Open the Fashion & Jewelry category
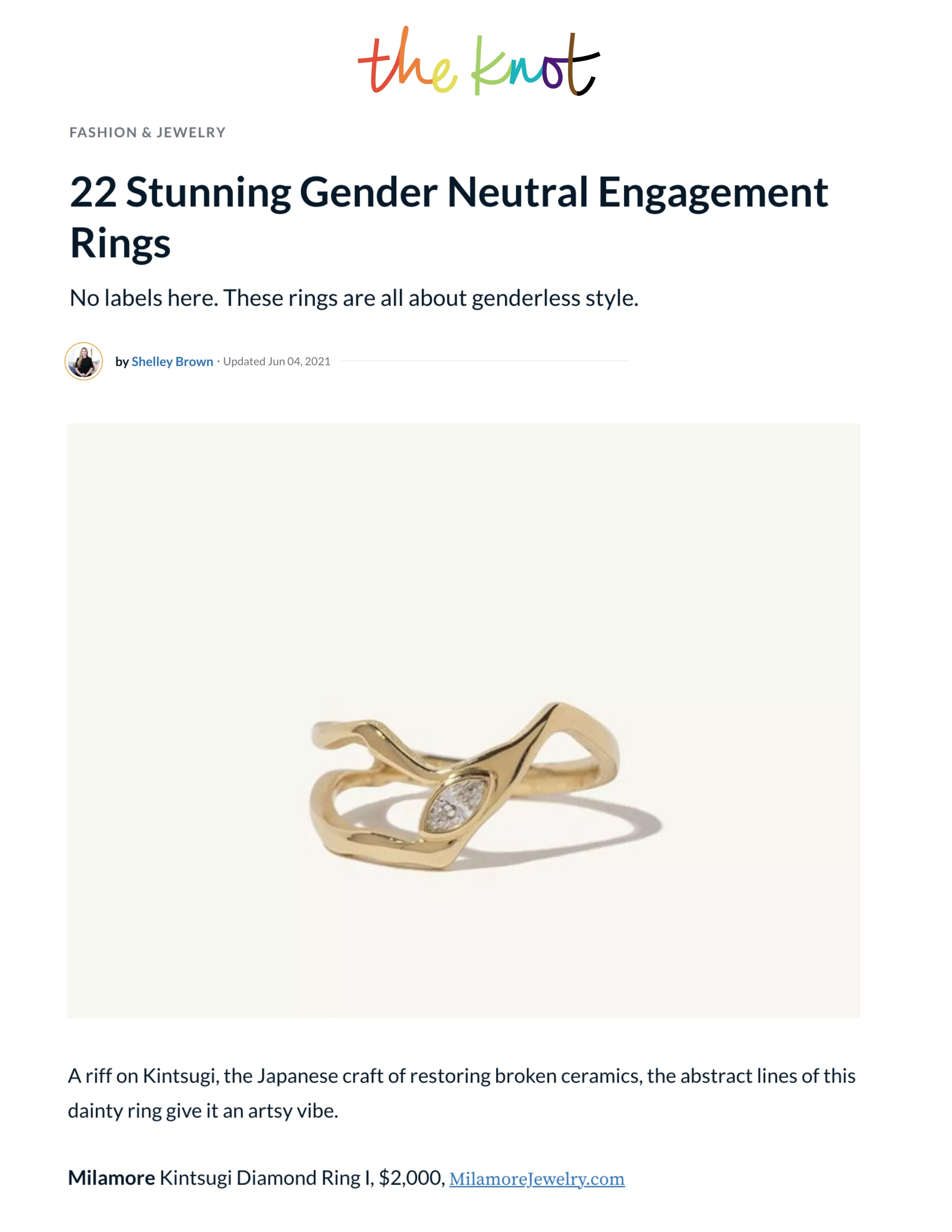The width and height of the screenshot is (952, 1232). pos(147,133)
